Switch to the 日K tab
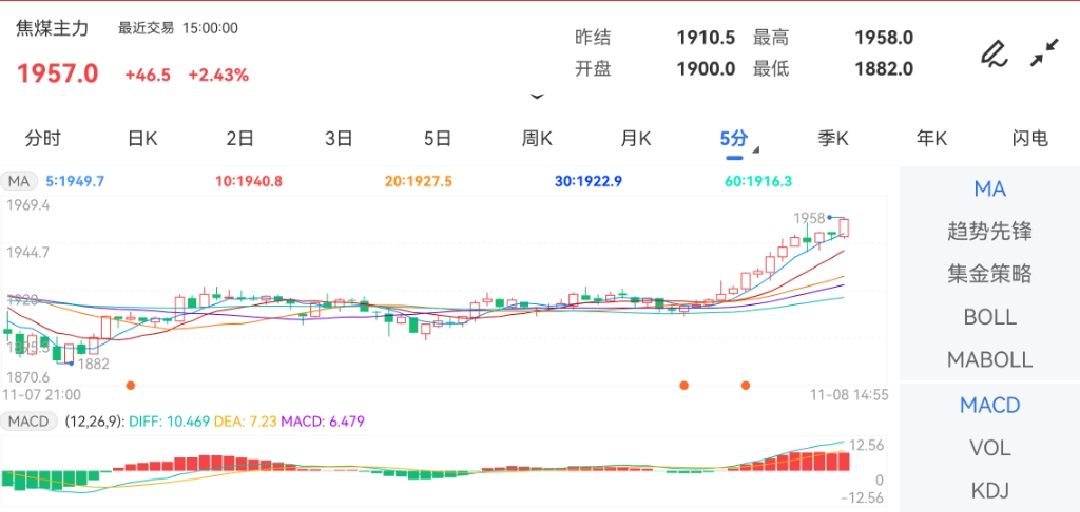 (143, 138)
